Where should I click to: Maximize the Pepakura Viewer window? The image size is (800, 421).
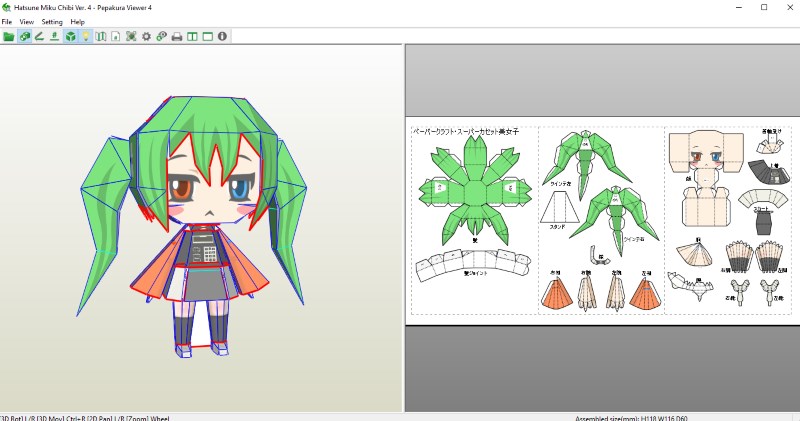point(764,7)
